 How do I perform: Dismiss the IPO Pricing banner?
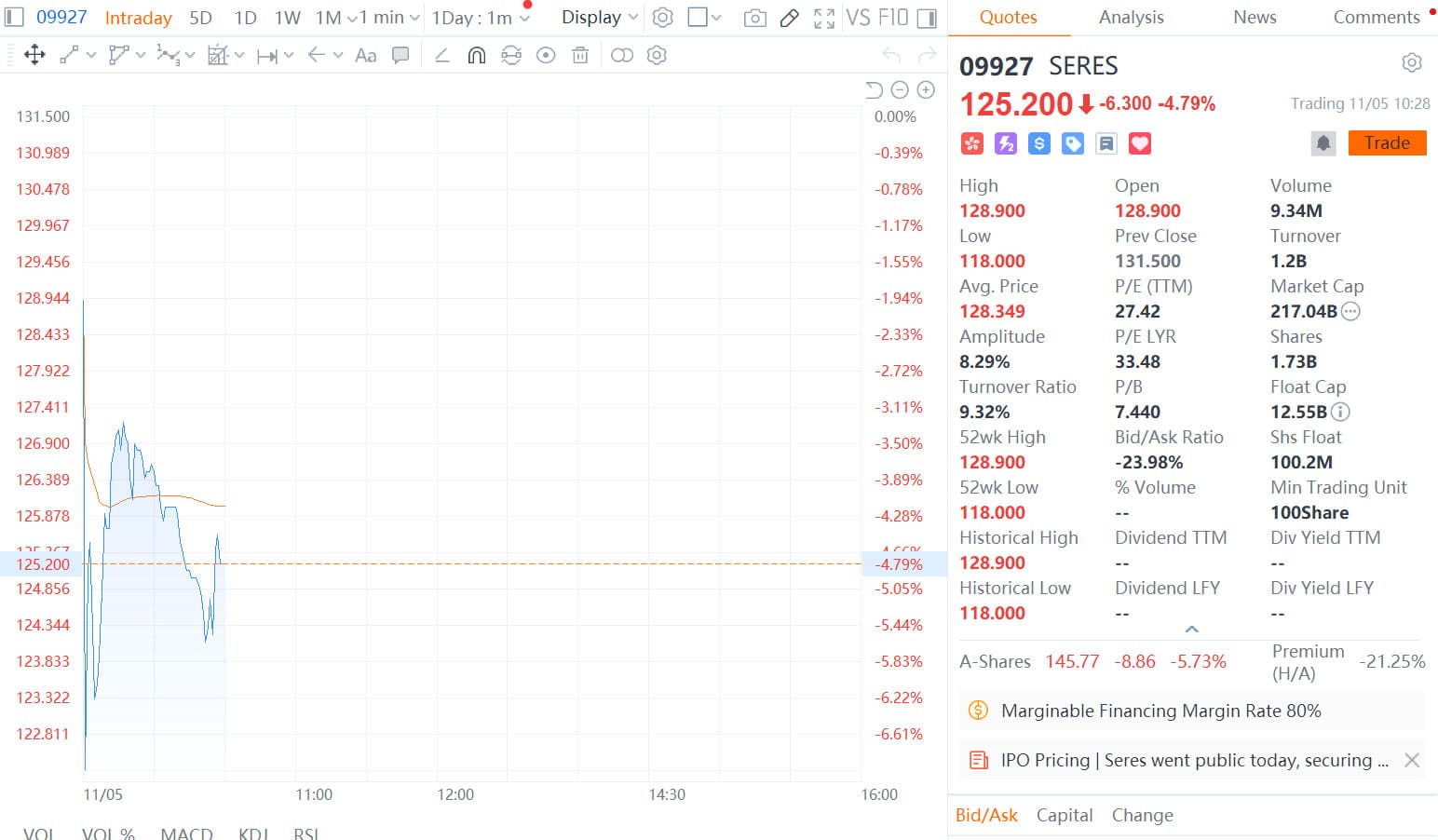click(x=1411, y=760)
